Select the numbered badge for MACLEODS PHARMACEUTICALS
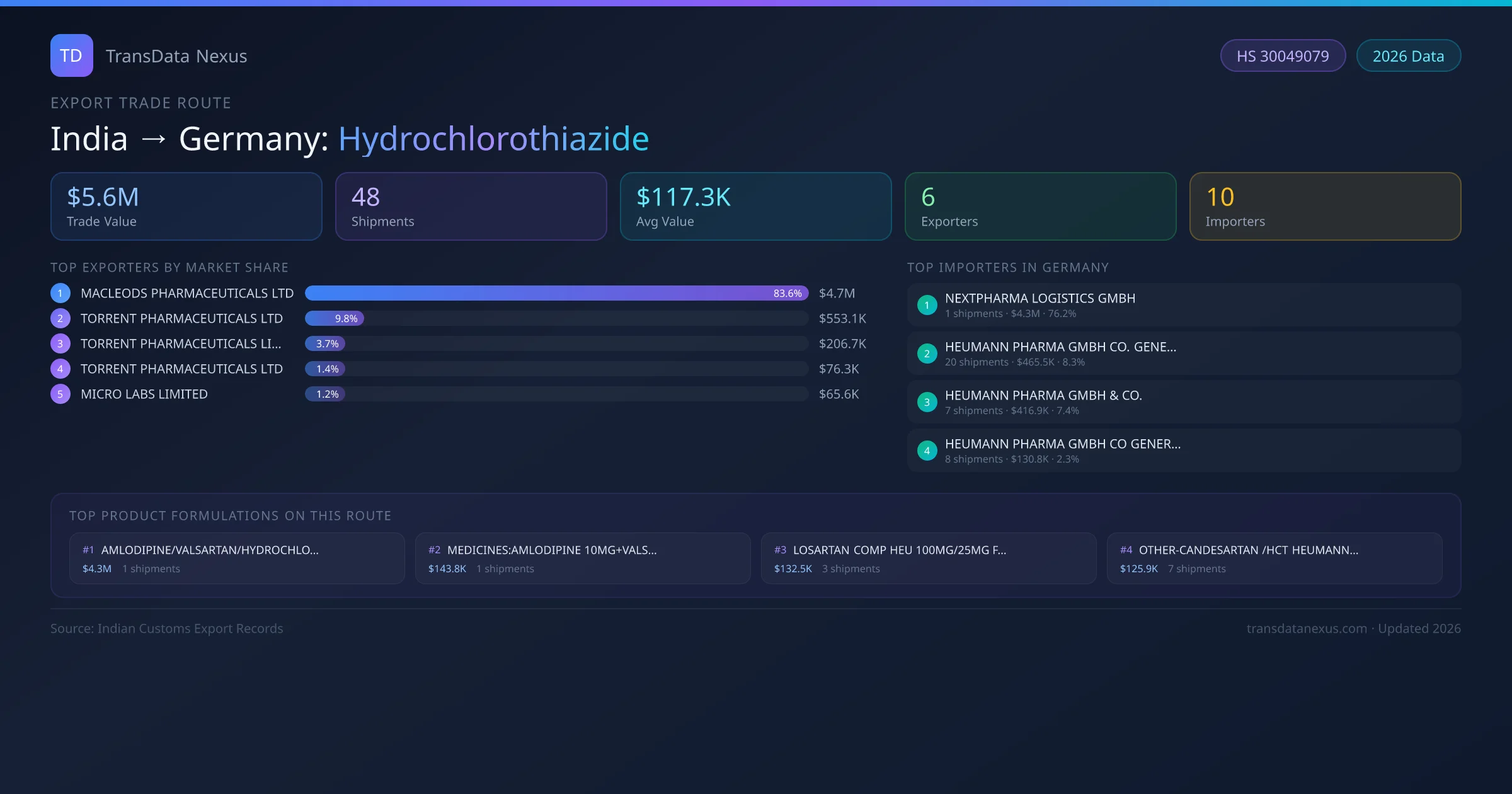Viewport: 1512px width, 794px height. click(x=60, y=293)
